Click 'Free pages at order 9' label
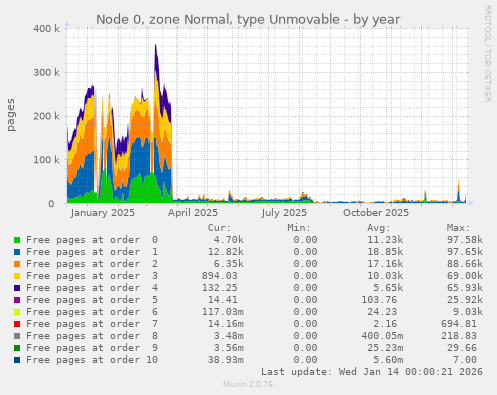The height and width of the screenshot is (395, 497). (92, 348)
